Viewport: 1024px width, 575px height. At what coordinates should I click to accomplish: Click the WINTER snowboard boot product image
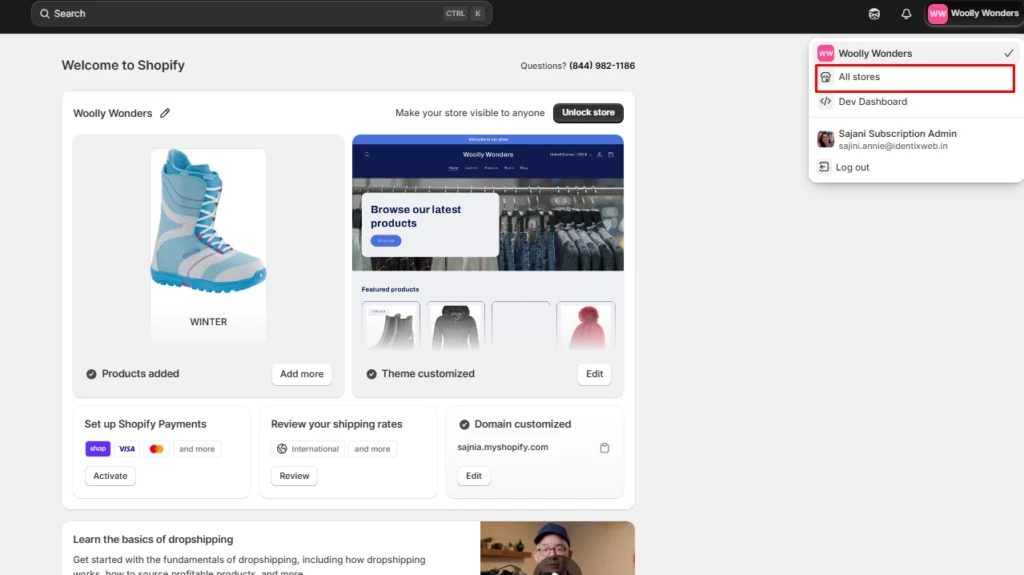click(208, 222)
